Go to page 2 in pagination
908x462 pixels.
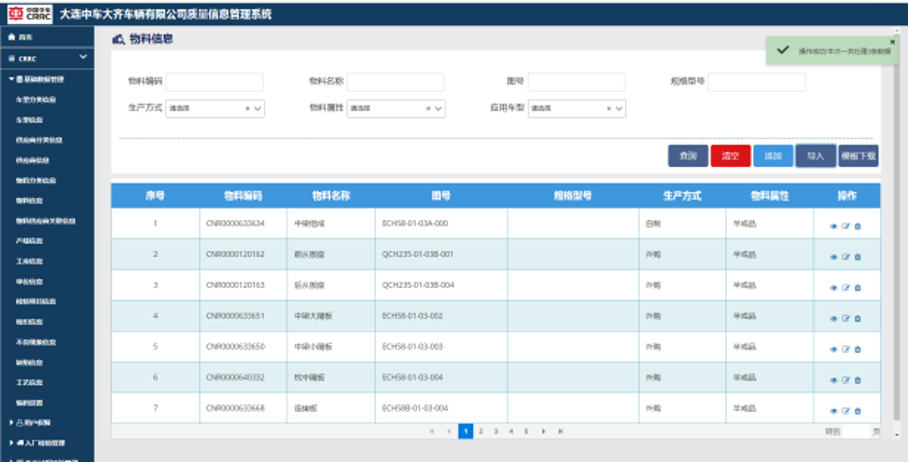point(481,431)
